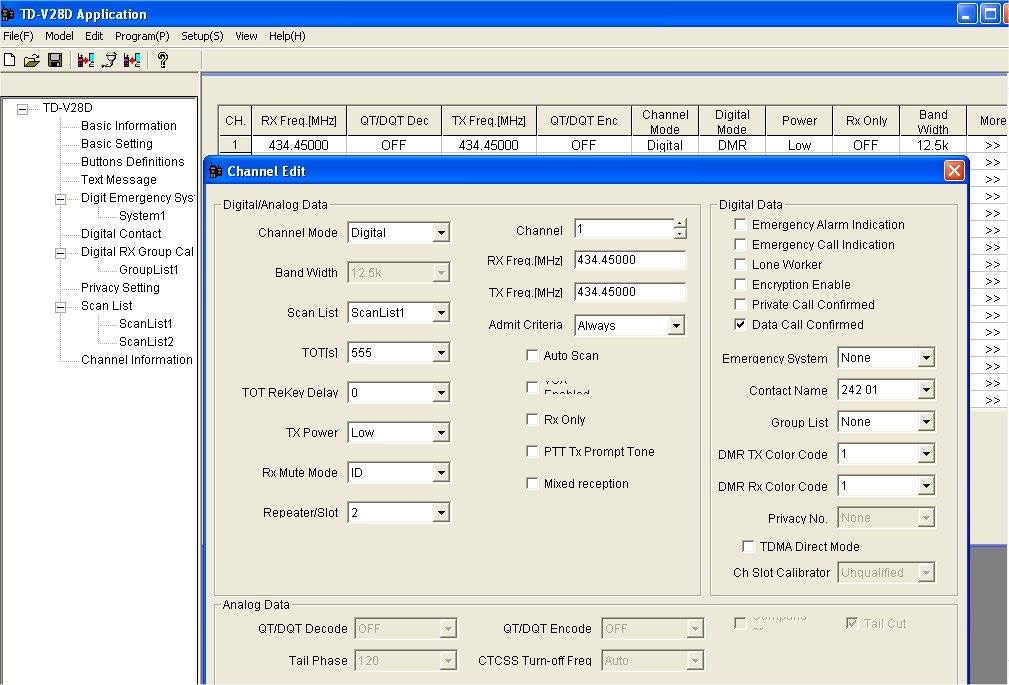Open the TOT ReKey Delay dropdown

441,392
